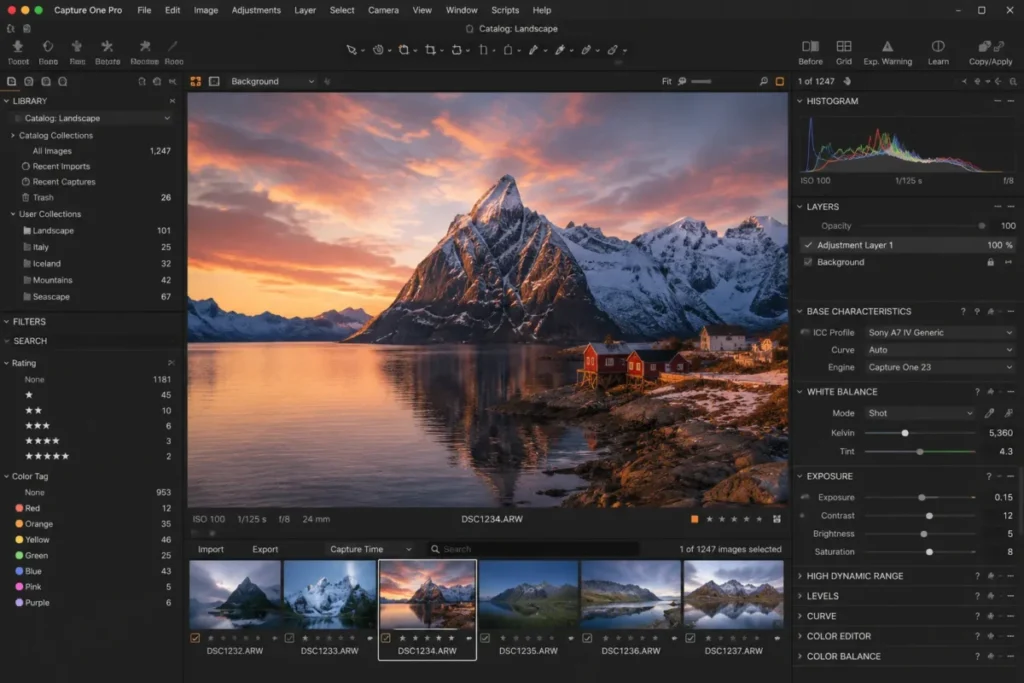
Task: Toggle the checkbox for DSC1235.ARW
Action: click(485, 638)
